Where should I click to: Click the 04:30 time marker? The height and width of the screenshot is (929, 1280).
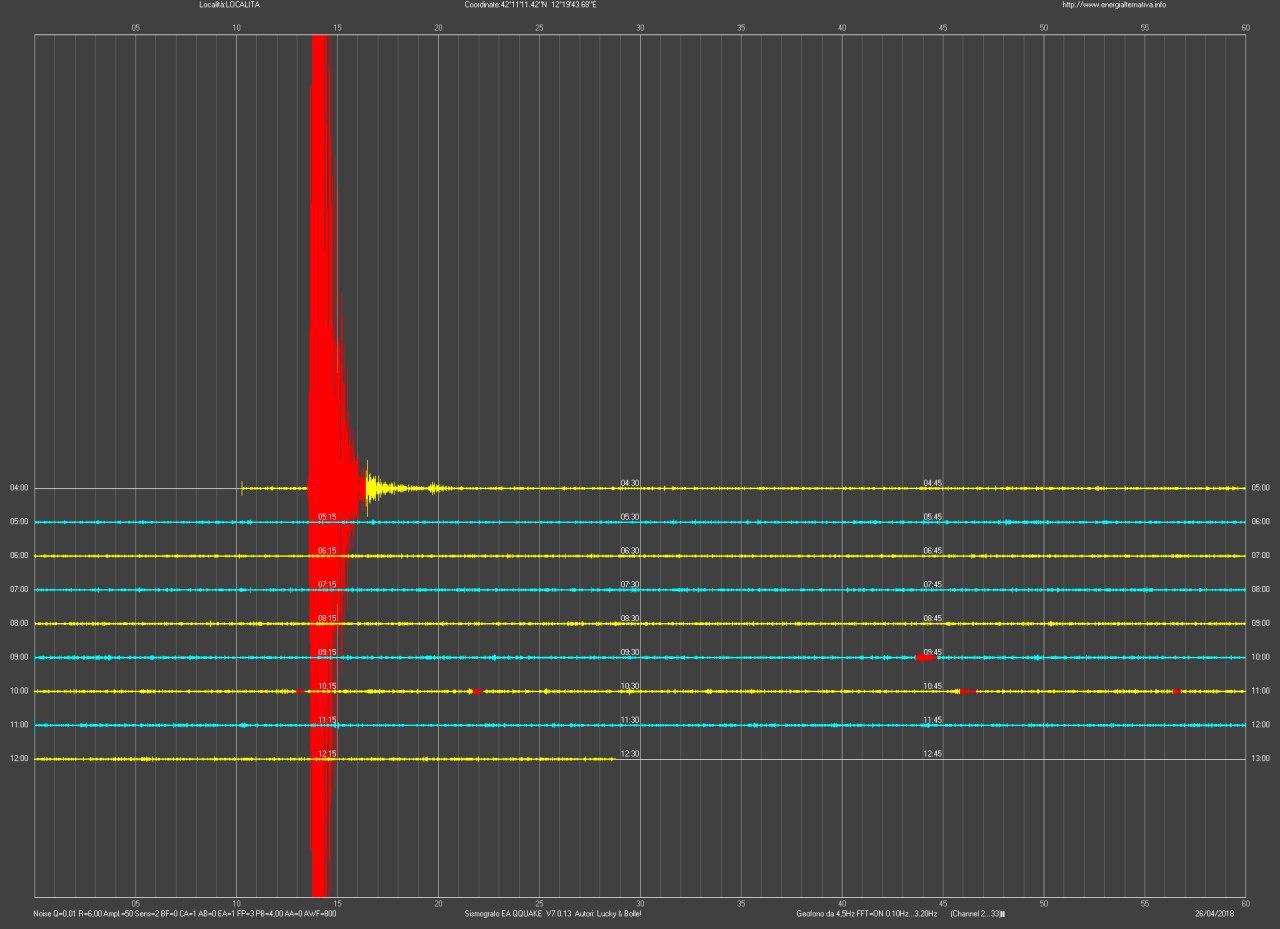[630, 483]
